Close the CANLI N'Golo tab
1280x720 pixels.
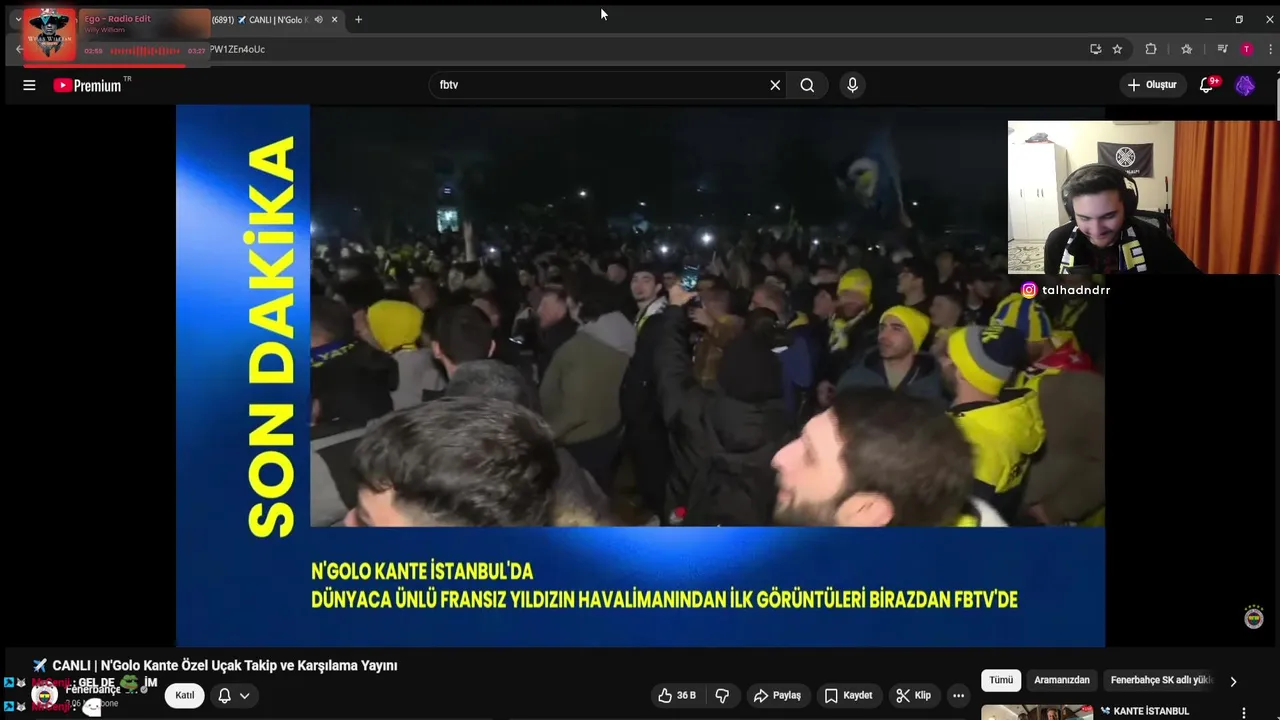334,19
